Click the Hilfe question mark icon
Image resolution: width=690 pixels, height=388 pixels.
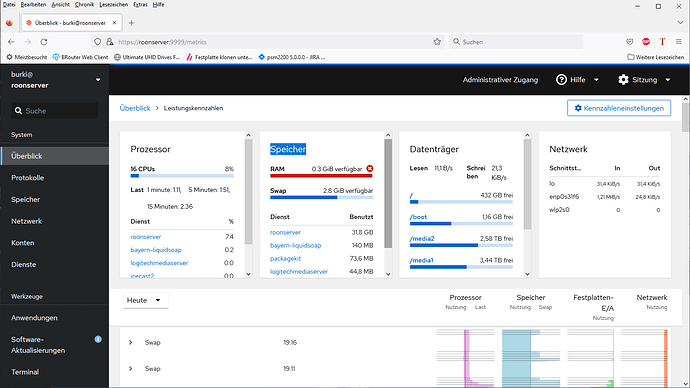point(561,80)
